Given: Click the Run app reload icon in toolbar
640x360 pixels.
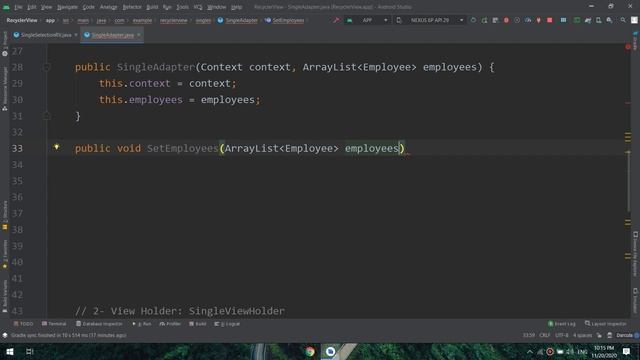Looking at the screenshot, I should (473, 20).
